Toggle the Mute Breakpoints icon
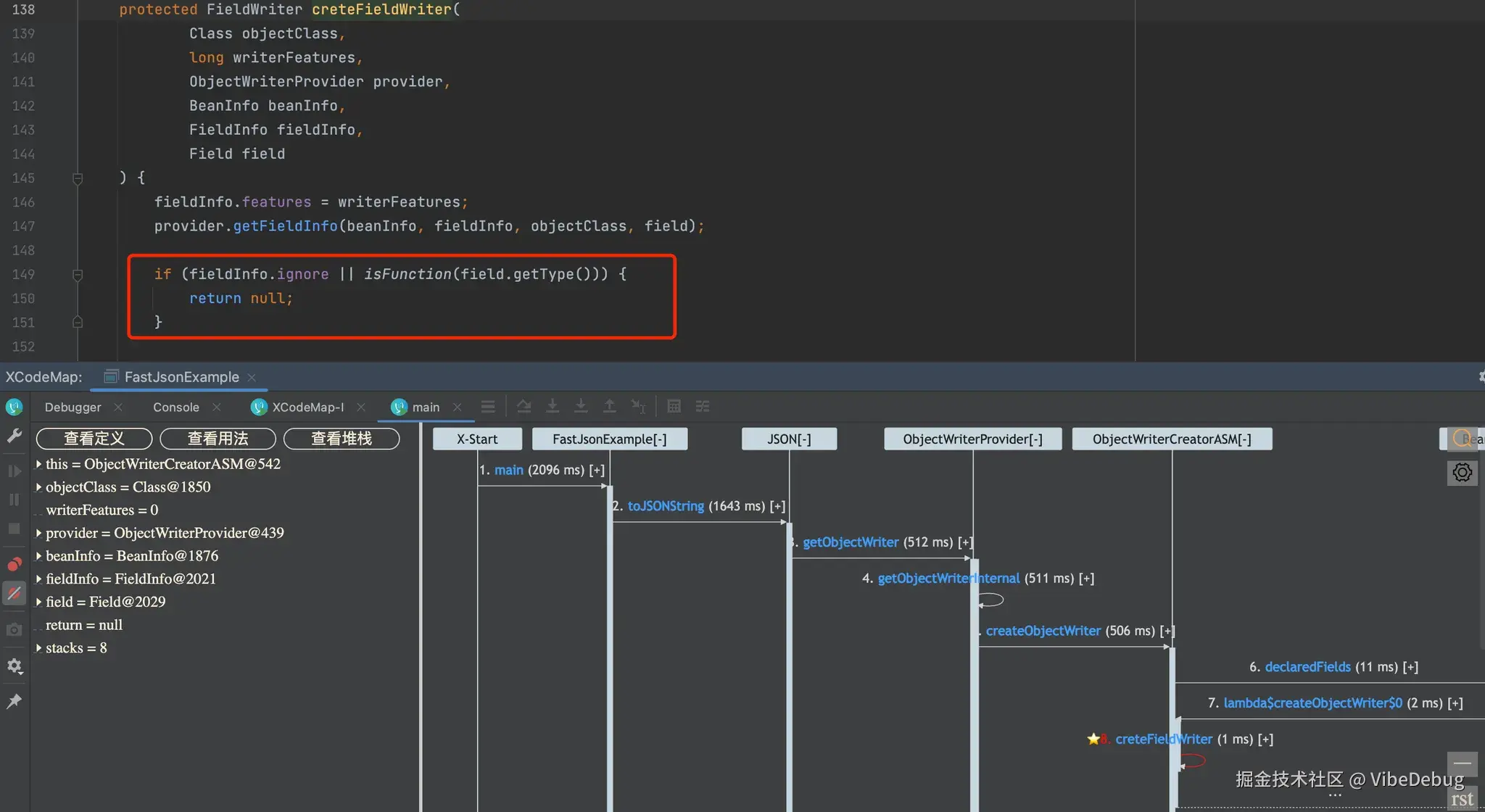1485x812 pixels. point(14,593)
